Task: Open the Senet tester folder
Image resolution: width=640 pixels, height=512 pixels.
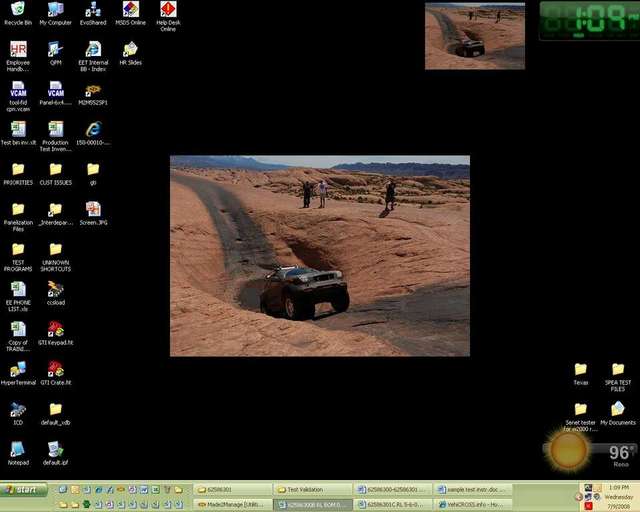Action: tap(580, 416)
